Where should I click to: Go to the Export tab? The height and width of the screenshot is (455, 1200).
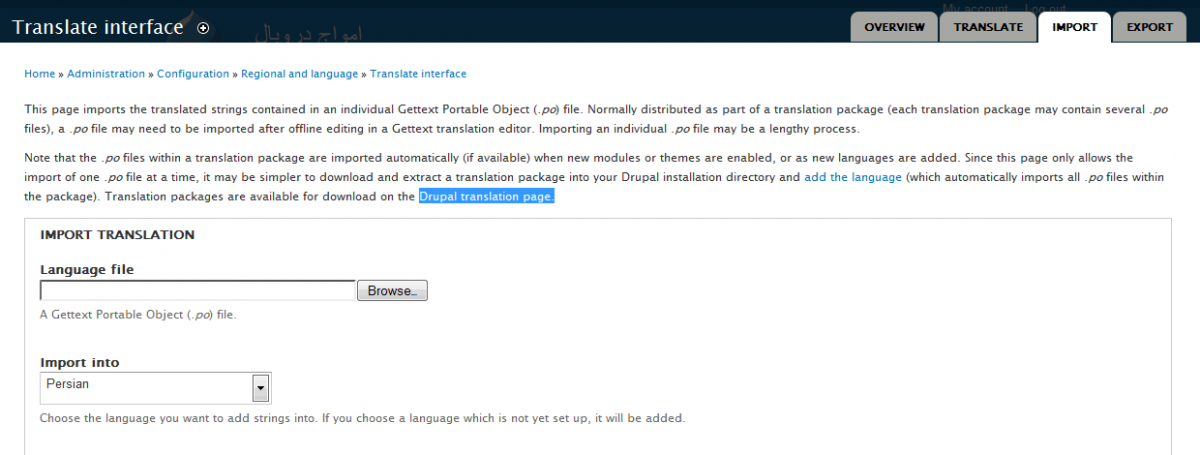[1150, 27]
